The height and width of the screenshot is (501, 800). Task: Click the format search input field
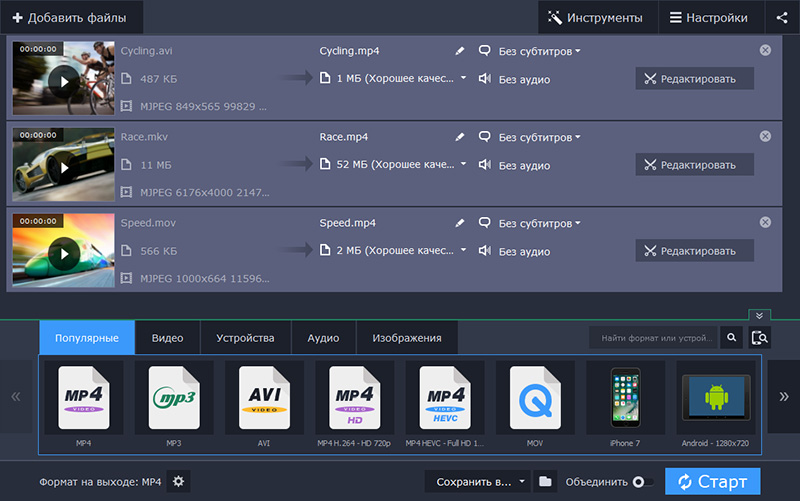pos(655,338)
